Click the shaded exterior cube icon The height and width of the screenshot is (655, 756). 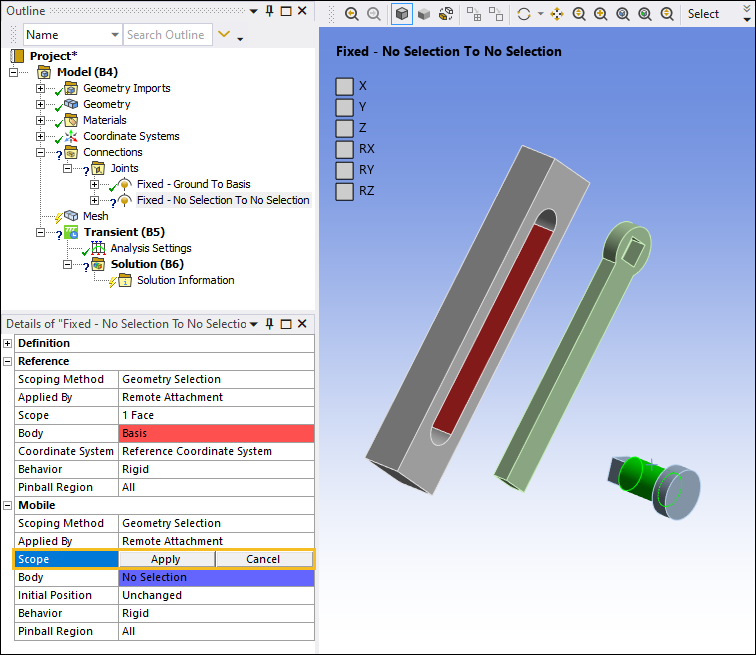point(423,14)
